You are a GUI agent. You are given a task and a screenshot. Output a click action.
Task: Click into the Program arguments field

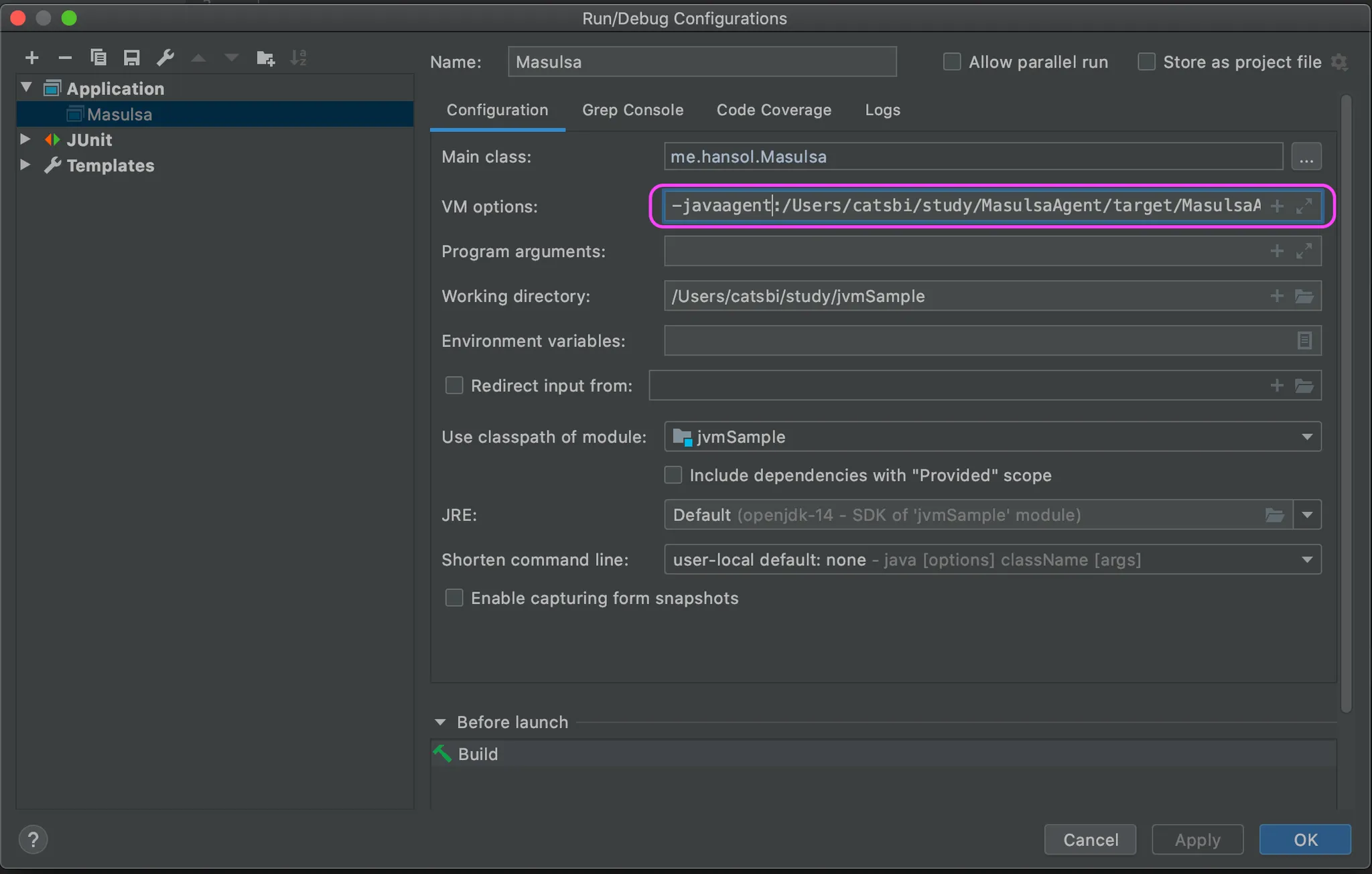pyautogui.click(x=965, y=251)
